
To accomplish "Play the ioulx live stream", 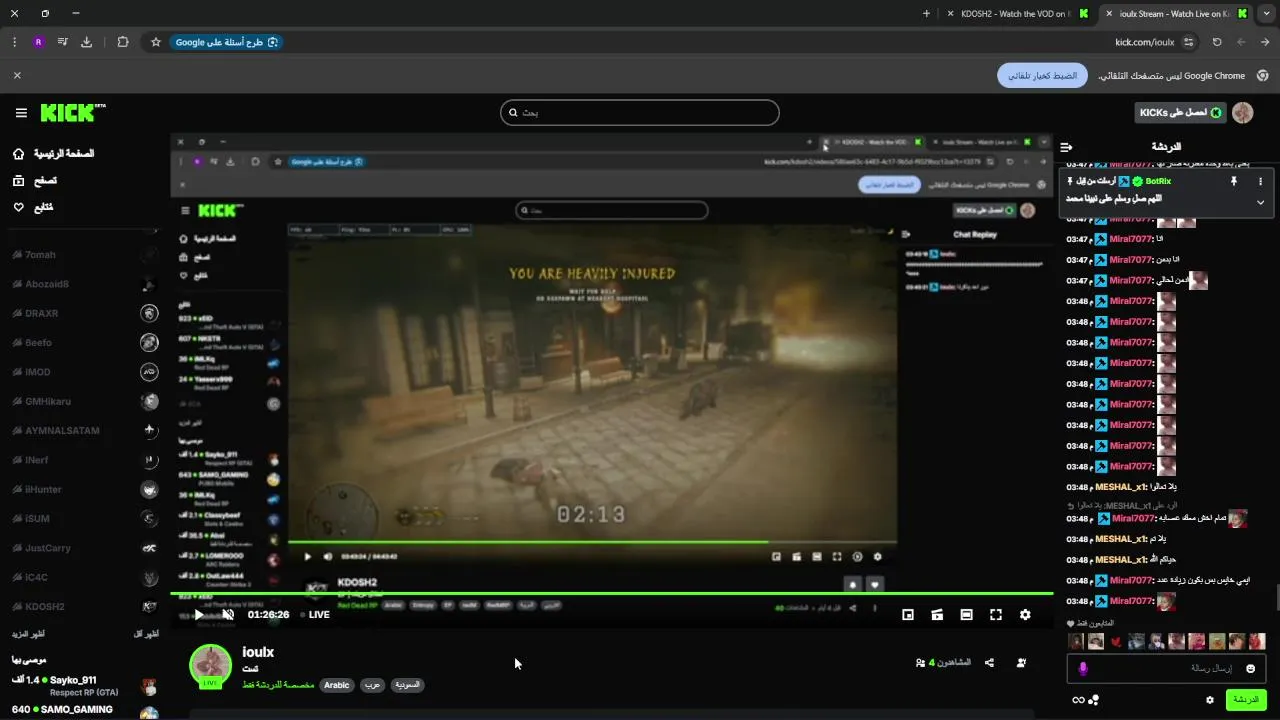I will (198, 615).
